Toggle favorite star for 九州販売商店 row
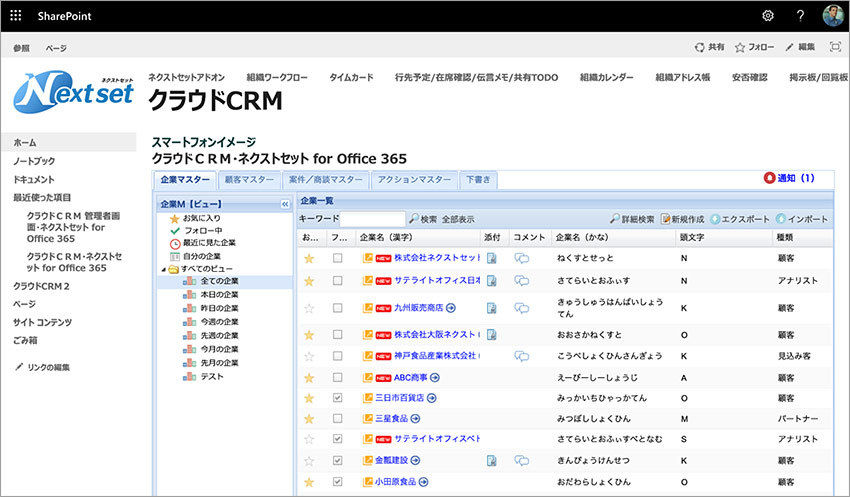Viewport: 850px width, 497px height. (309, 308)
